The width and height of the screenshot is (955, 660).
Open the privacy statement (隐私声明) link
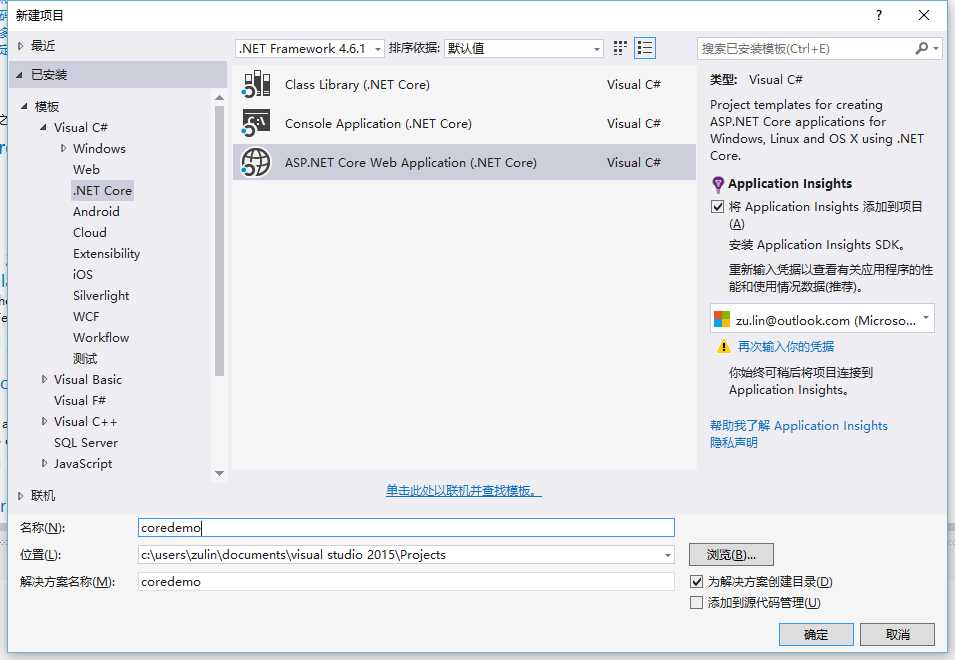click(733, 443)
